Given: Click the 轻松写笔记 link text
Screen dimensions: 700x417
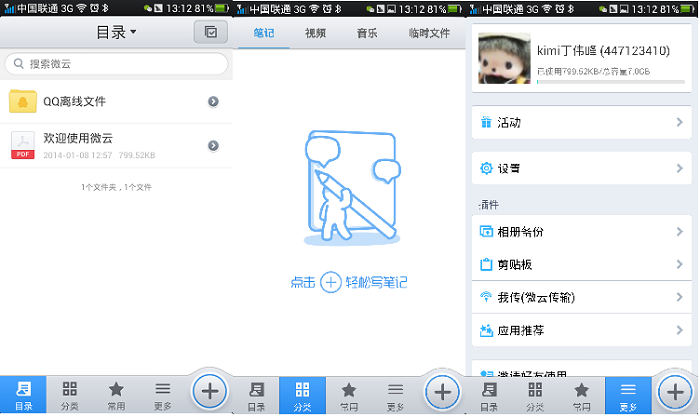Looking at the screenshot, I should (376, 282).
